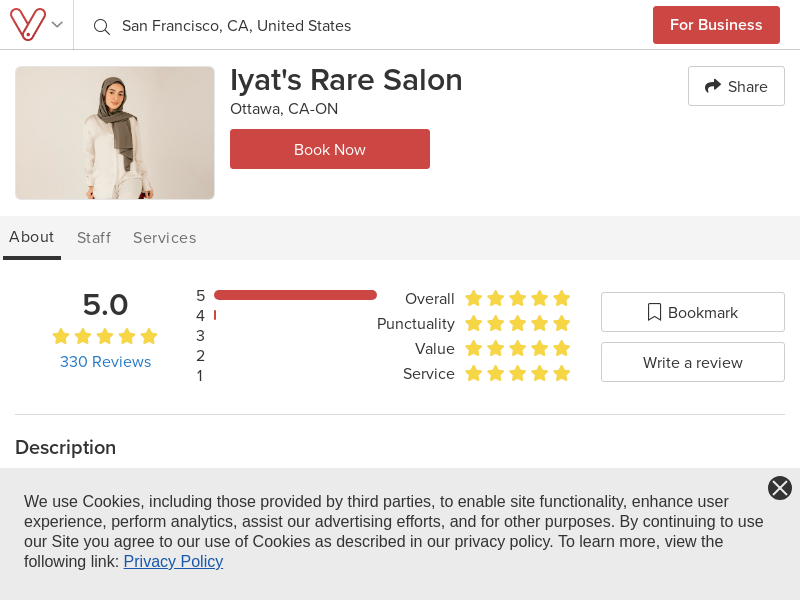Viewport: 800px width, 600px height.
Task: View the 330 Reviews link
Action: click(x=105, y=362)
